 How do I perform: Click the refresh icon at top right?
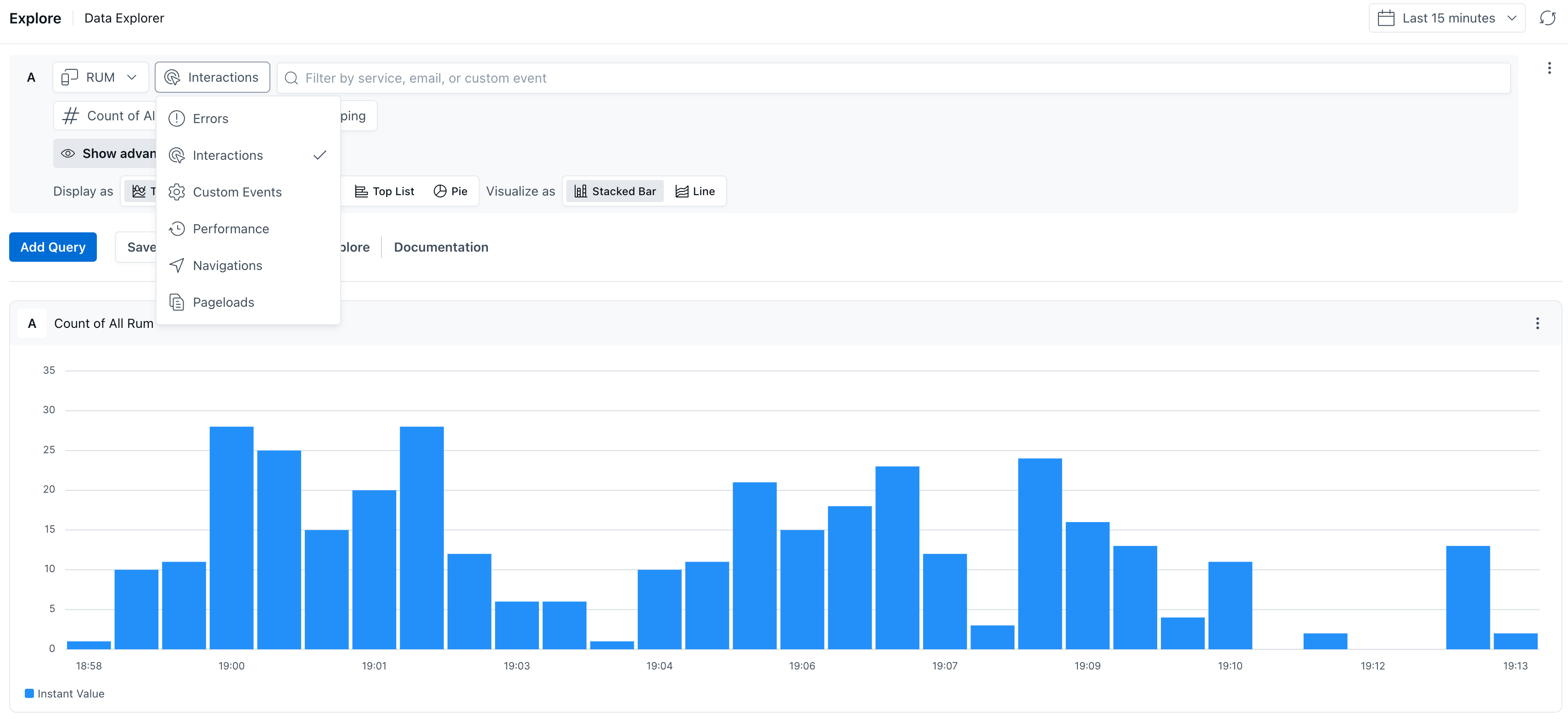click(x=1547, y=18)
